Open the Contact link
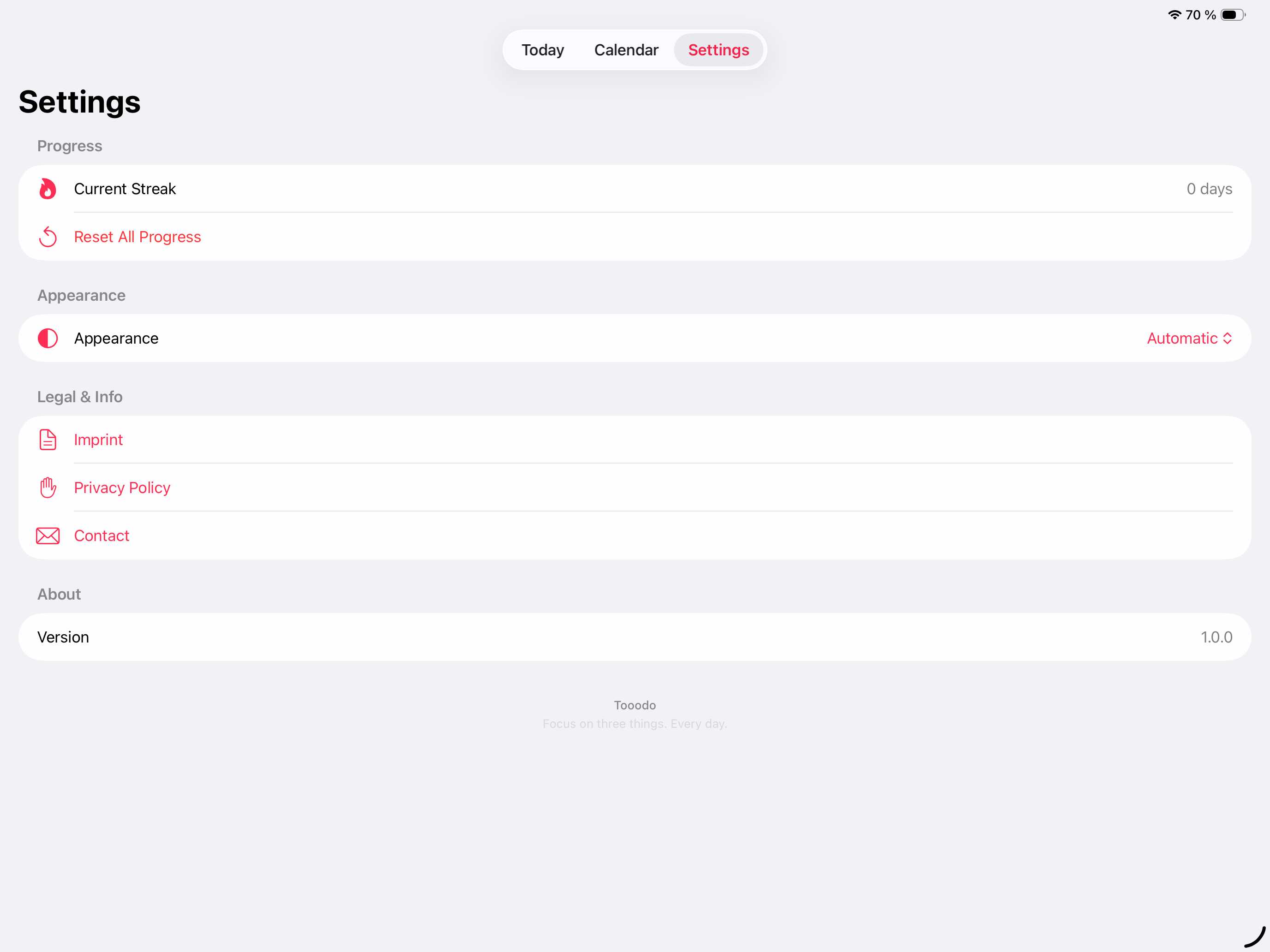1270x952 pixels. [102, 535]
